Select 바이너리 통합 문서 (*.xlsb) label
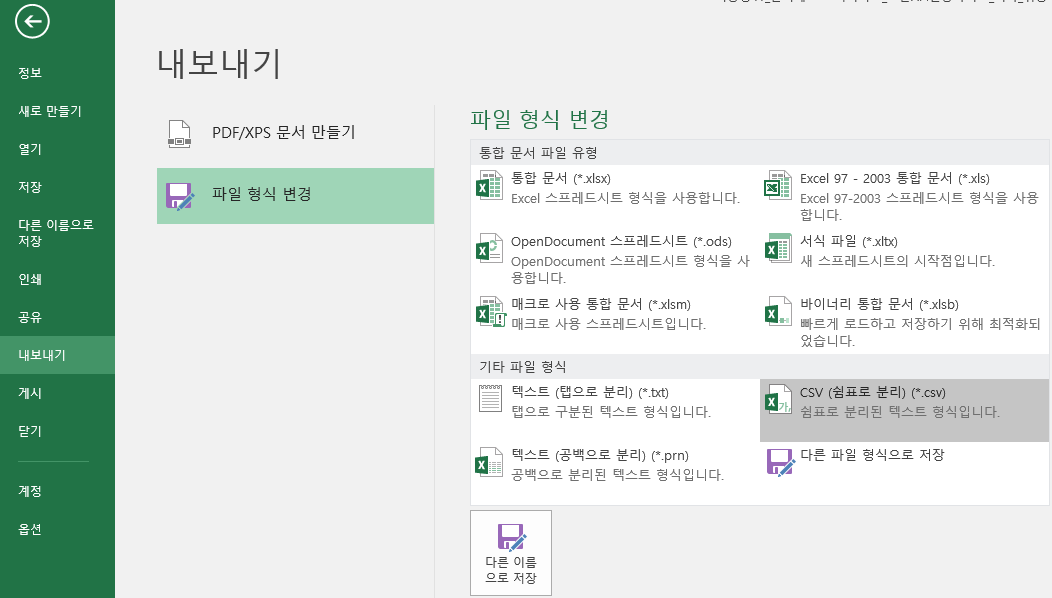Image resolution: width=1052 pixels, height=598 pixels. (879, 305)
